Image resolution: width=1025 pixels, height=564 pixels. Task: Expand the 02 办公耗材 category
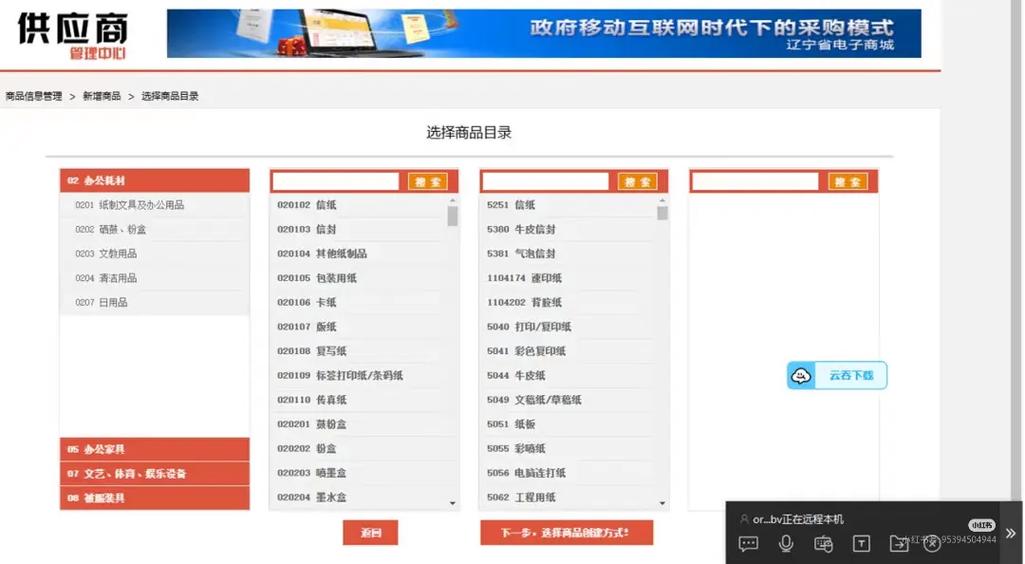154,180
